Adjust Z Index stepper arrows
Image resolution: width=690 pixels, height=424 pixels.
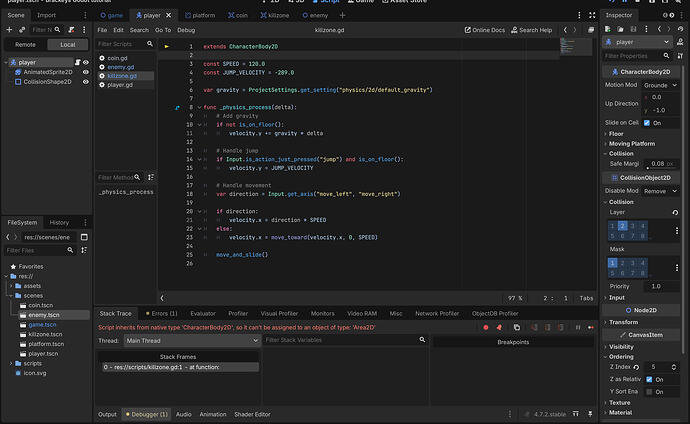[x=674, y=367]
